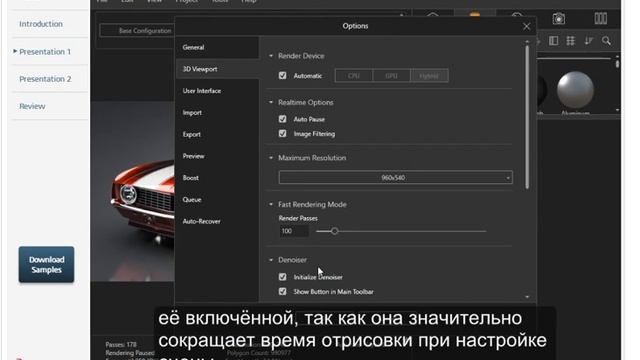Viewport: 640px width, 360px height.
Task: Expand the Presentation 1 sidebar item arrow
Action: tap(15, 51)
